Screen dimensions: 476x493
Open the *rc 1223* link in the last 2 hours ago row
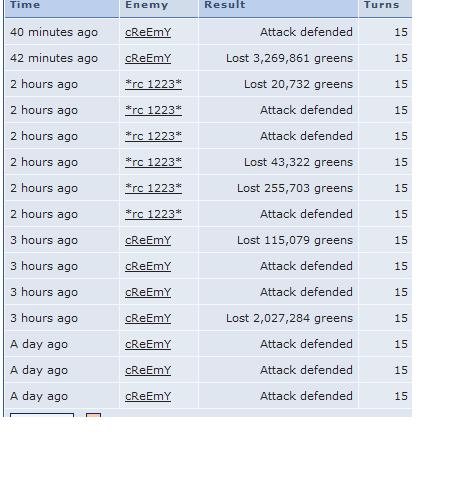pos(153,214)
